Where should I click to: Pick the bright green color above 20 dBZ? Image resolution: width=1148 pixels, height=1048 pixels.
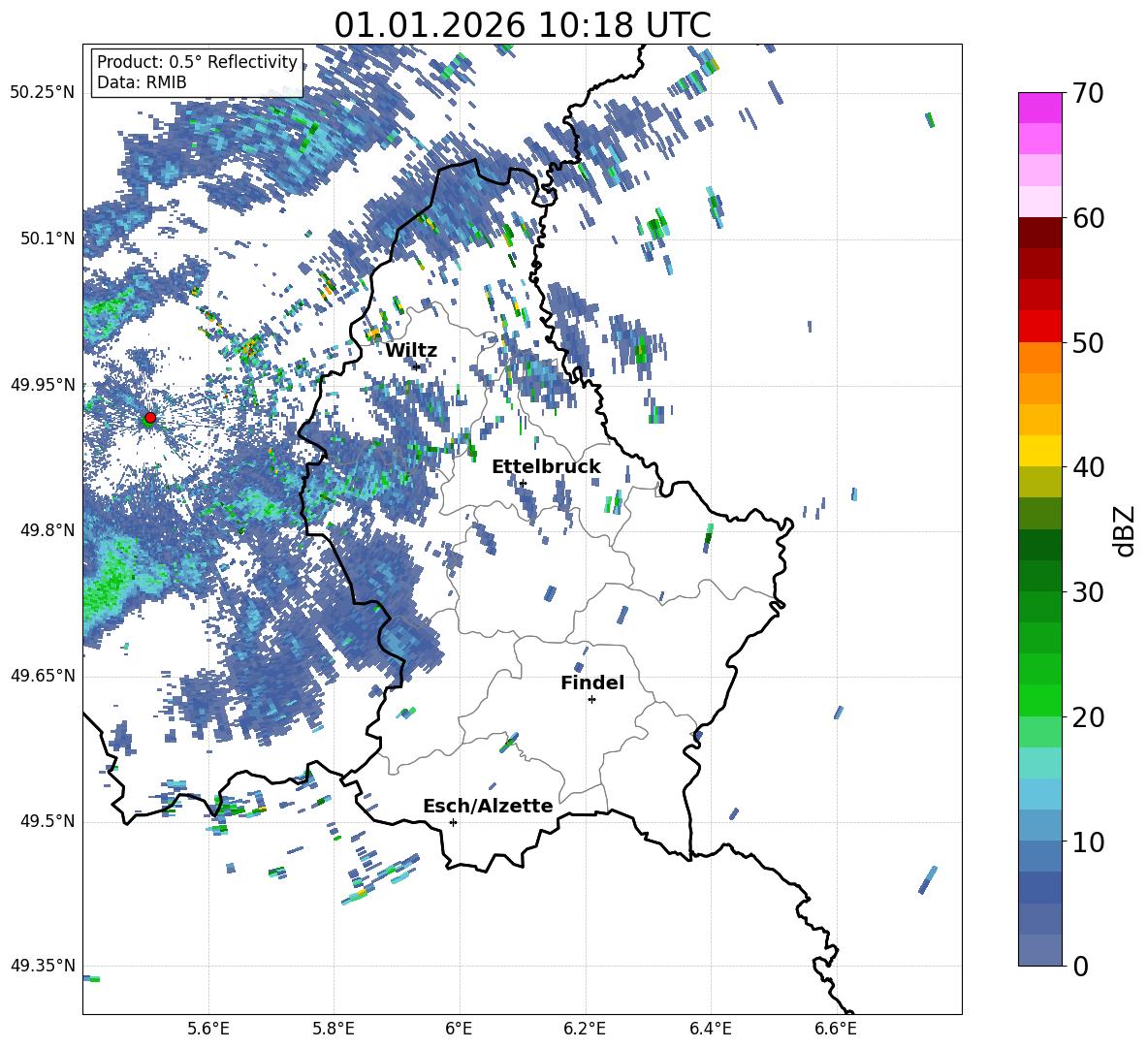point(1039,700)
